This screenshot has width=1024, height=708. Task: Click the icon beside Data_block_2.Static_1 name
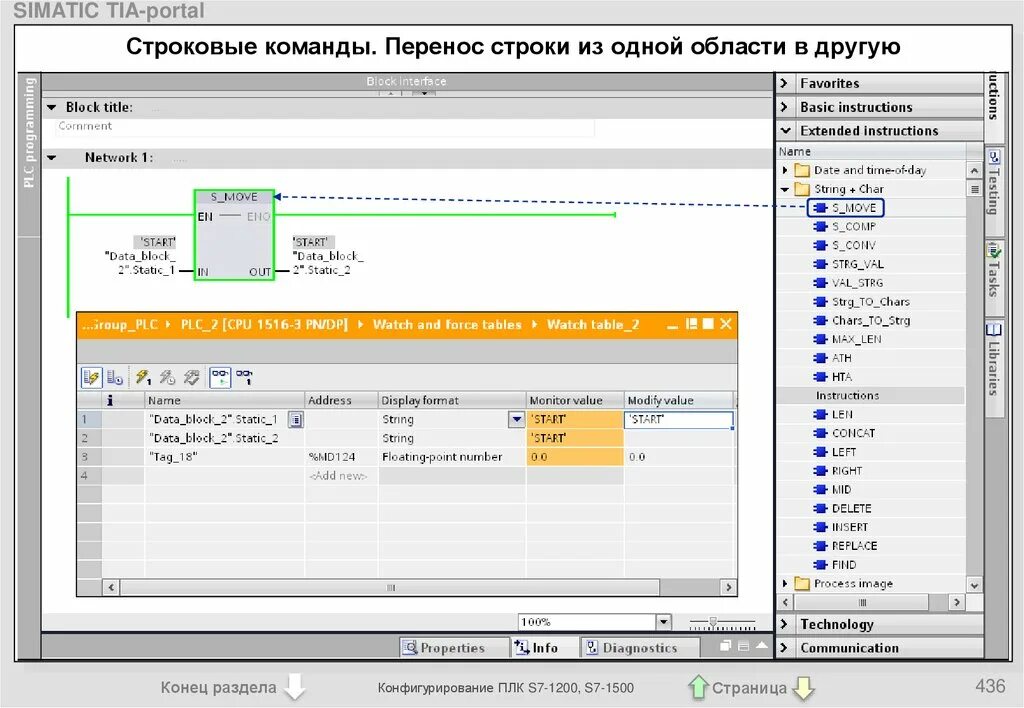point(296,420)
